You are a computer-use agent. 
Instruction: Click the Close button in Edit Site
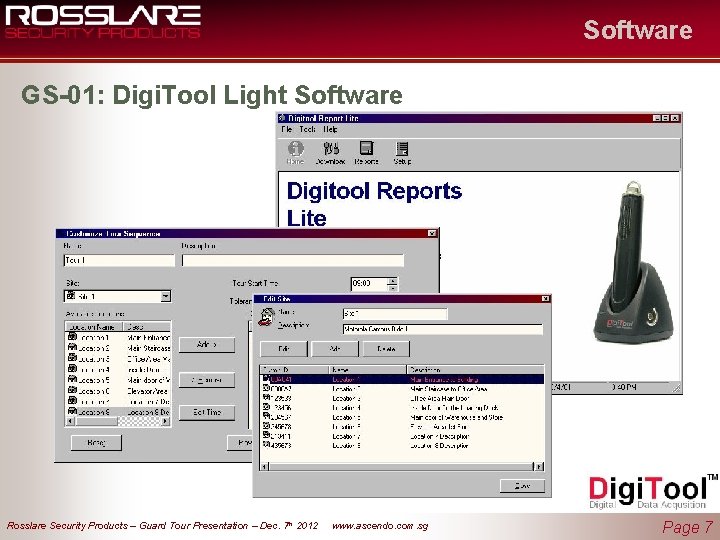coord(522,486)
